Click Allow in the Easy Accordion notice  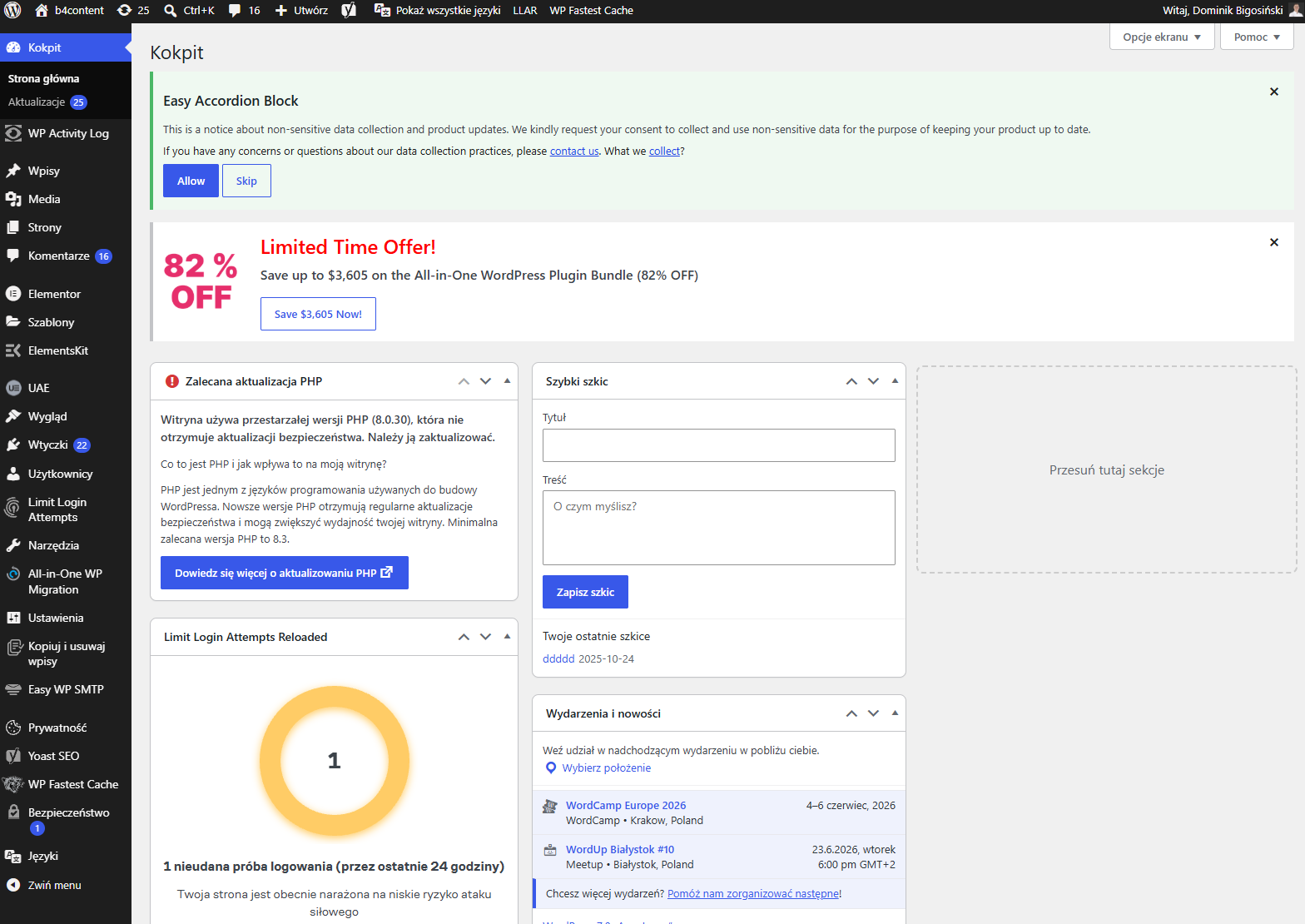click(191, 181)
